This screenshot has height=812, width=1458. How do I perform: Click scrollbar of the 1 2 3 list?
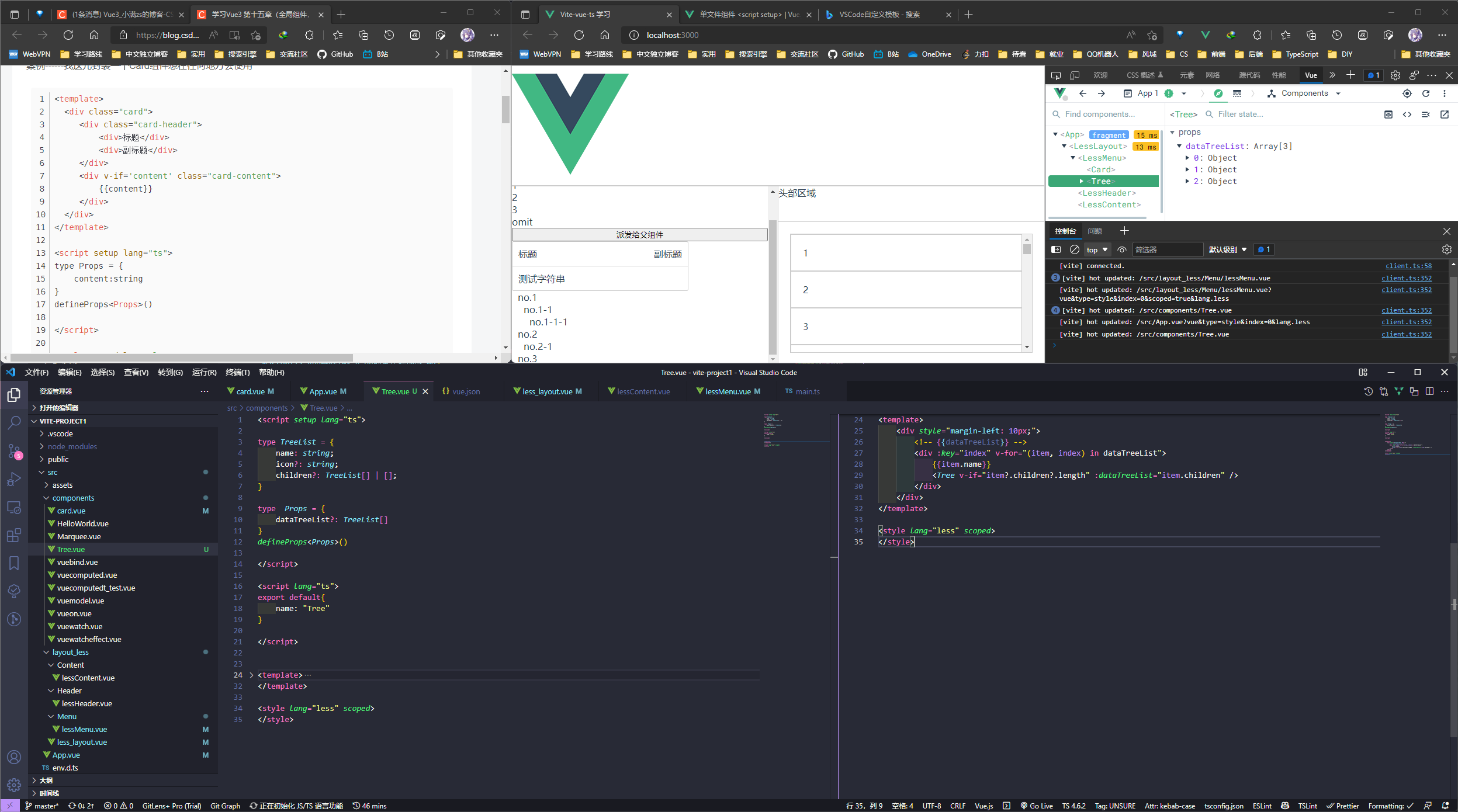coord(1027,249)
